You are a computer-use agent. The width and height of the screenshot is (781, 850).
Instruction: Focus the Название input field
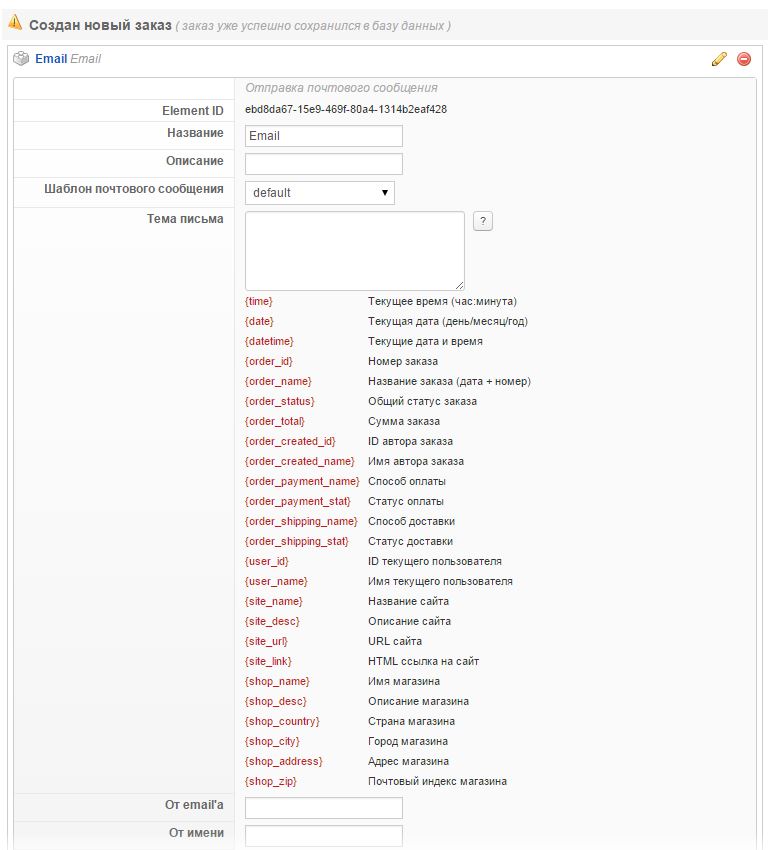pyautogui.click(x=324, y=136)
